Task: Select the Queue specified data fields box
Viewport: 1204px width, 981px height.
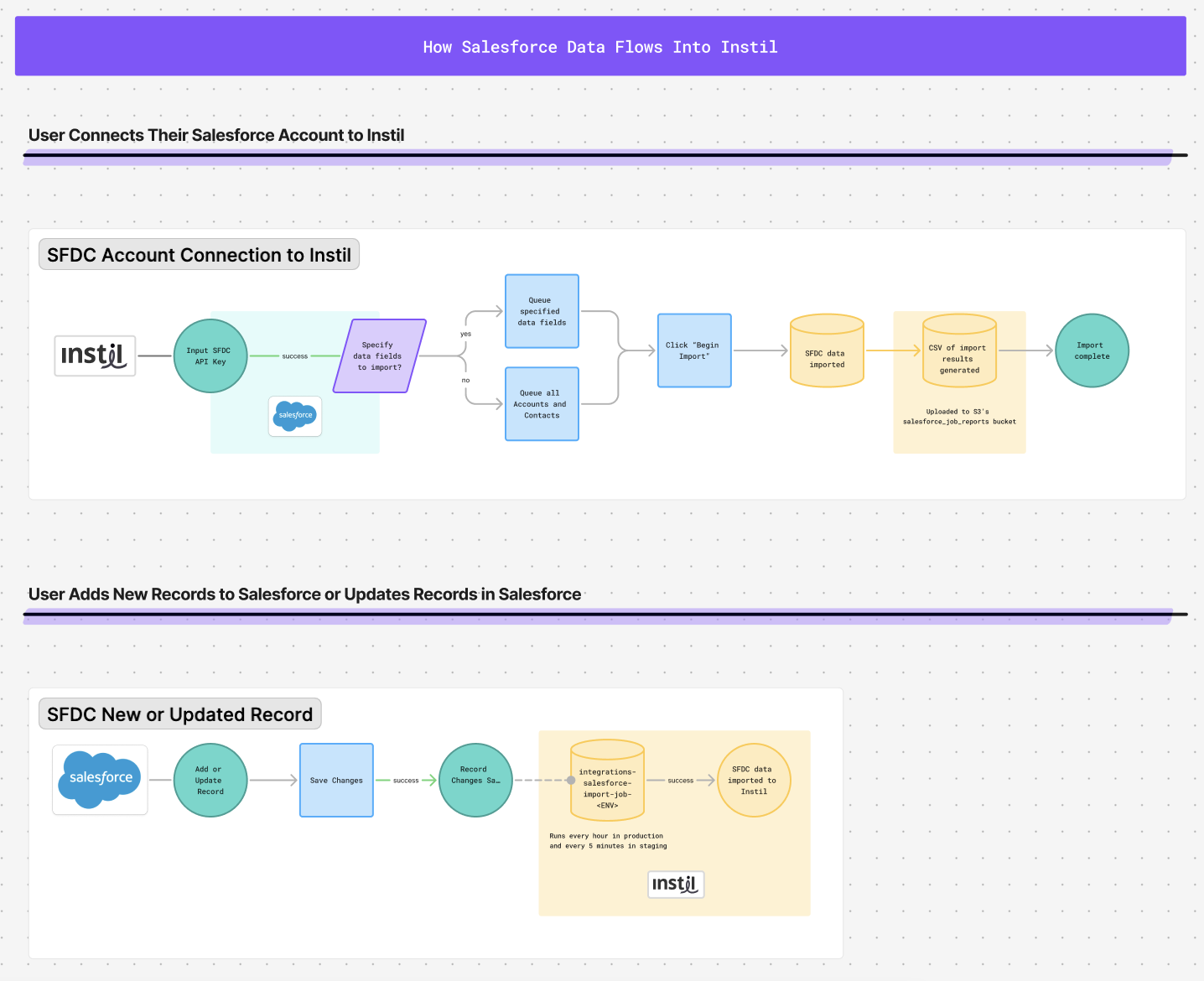Action: (x=542, y=311)
